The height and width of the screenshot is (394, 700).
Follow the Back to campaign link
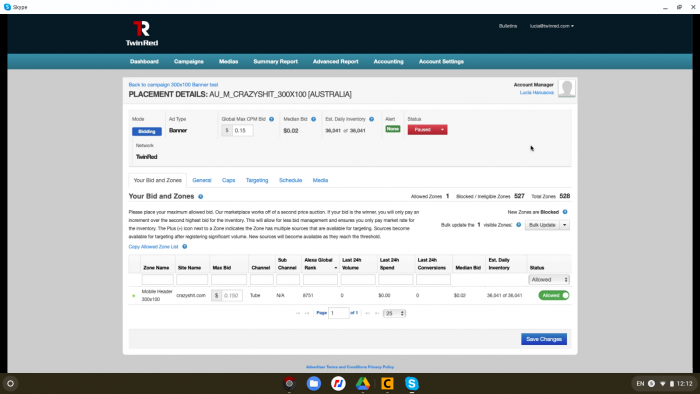click(x=173, y=85)
